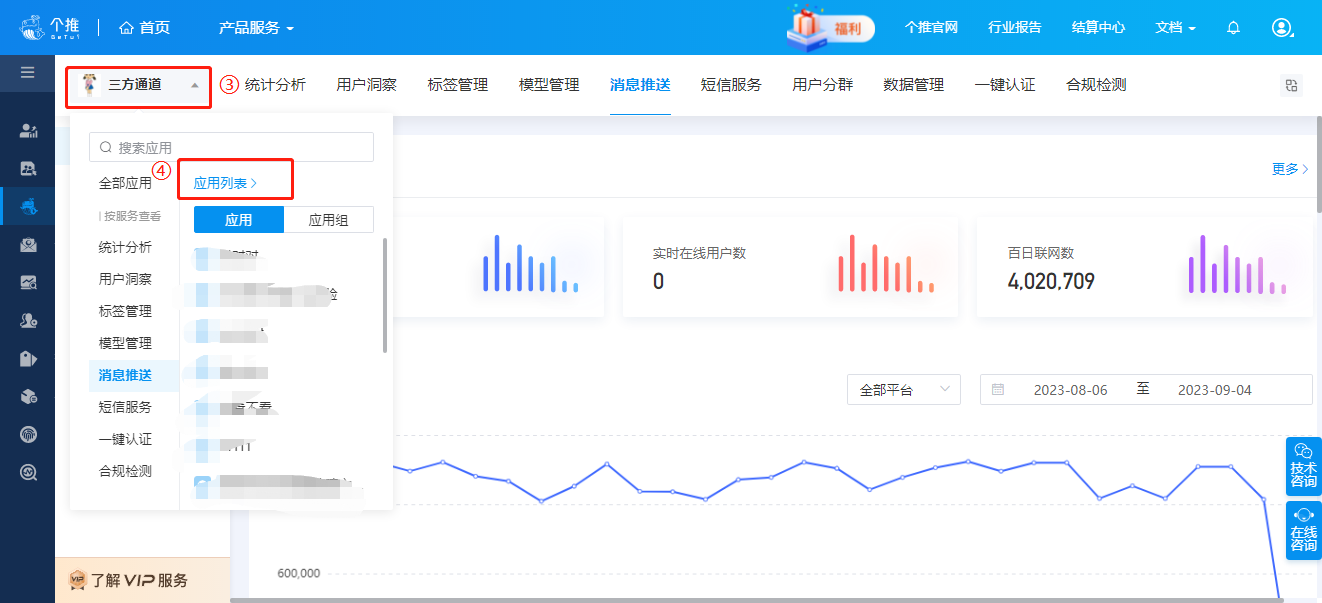Select 全部应用 in dropdown panel
1322x603 pixels.
pyautogui.click(x=125, y=184)
